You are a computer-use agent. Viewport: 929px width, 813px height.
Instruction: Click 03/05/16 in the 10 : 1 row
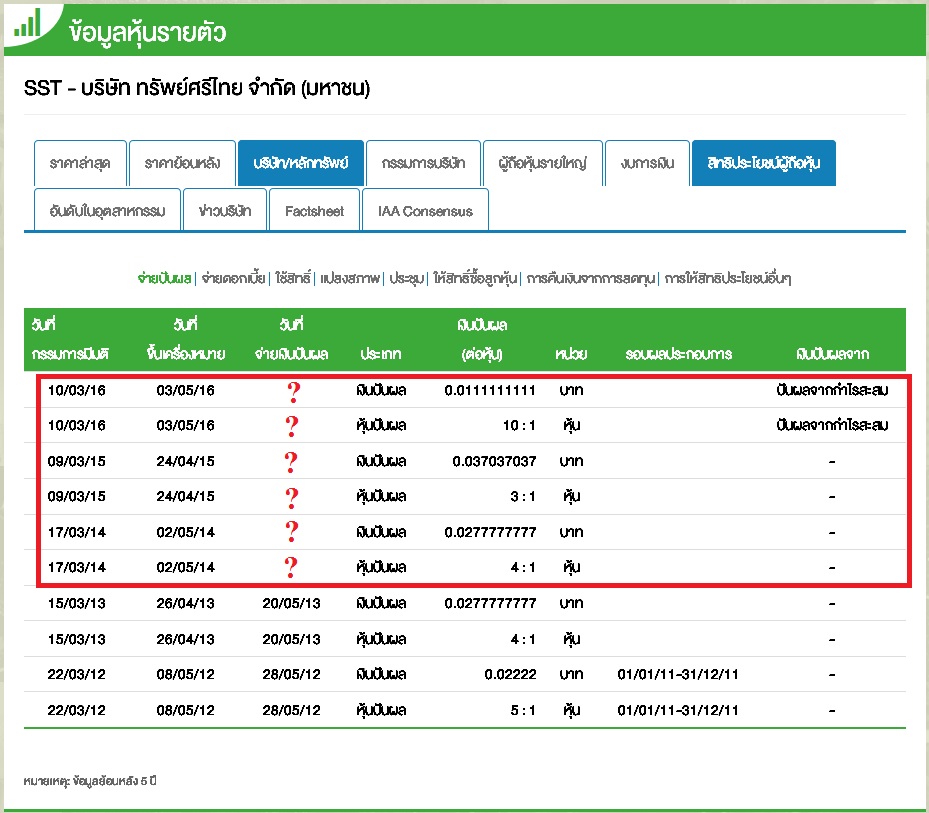click(185, 425)
